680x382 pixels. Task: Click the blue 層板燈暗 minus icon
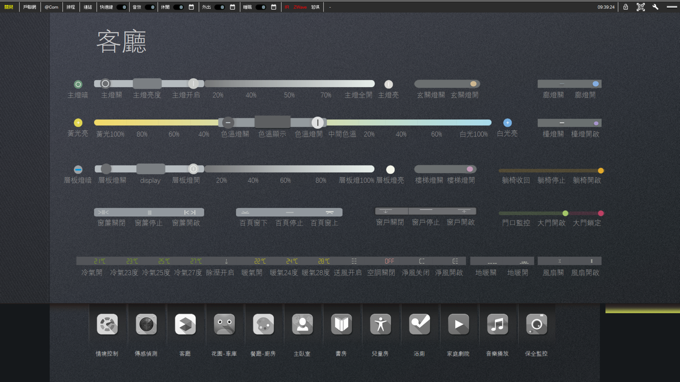(x=78, y=170)
